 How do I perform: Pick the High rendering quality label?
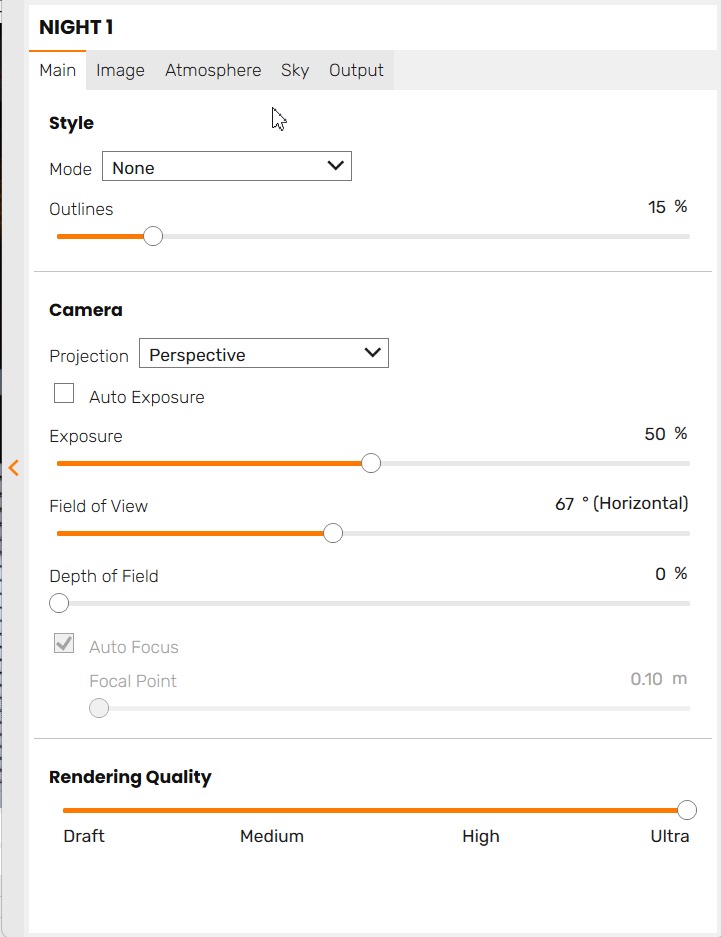(481, 836)
